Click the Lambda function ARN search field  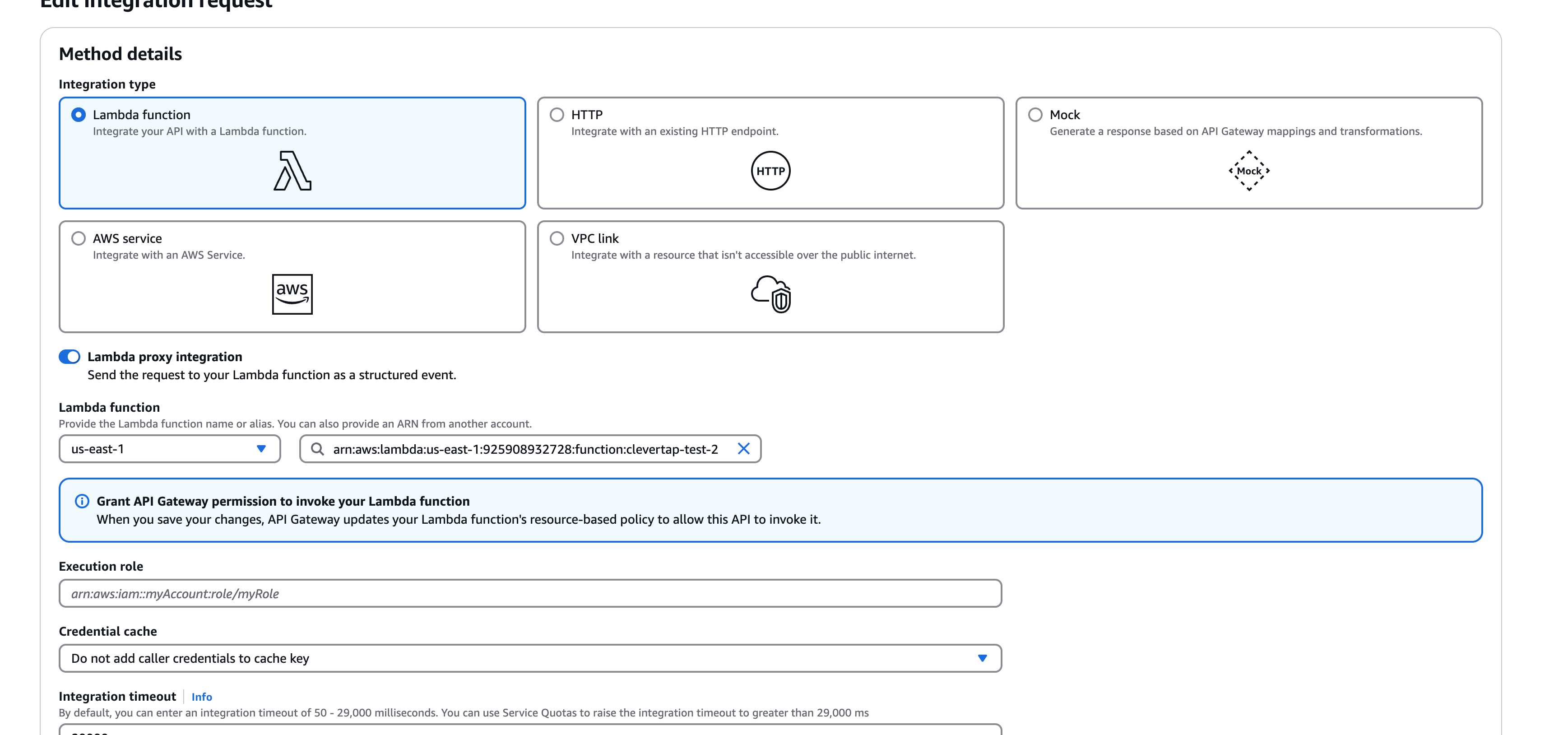tap(524, 449)
